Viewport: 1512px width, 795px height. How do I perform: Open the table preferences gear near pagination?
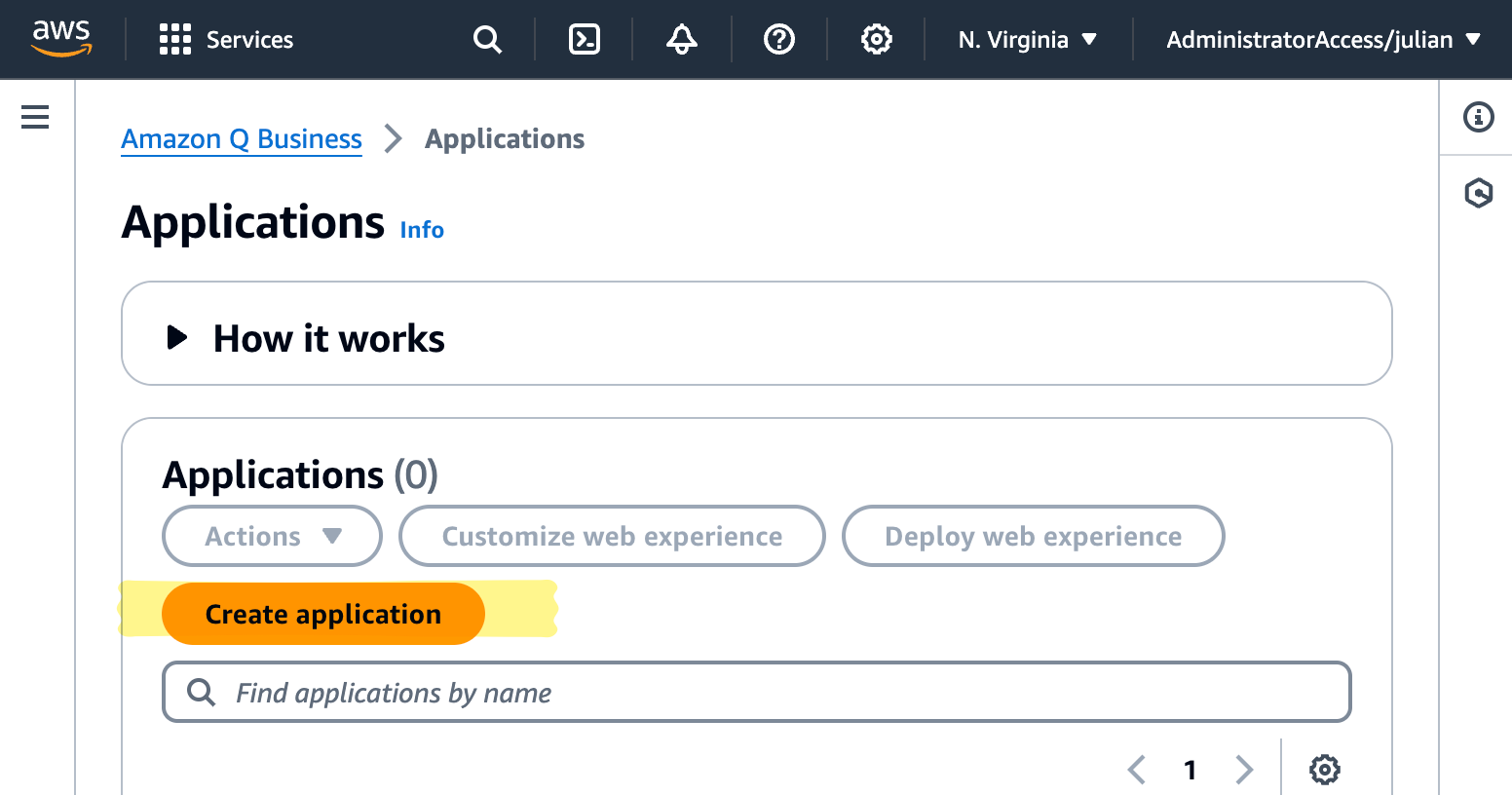1325,770
